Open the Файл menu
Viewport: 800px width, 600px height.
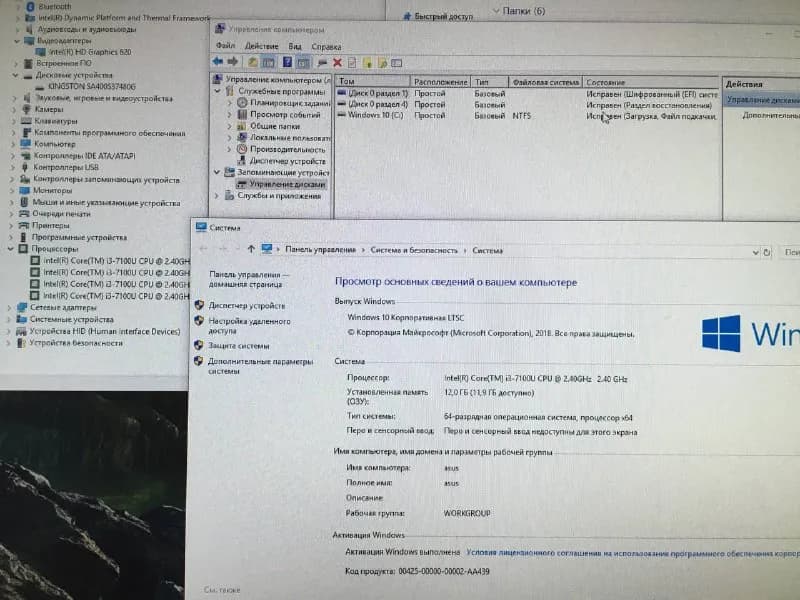tap(225, 45)
